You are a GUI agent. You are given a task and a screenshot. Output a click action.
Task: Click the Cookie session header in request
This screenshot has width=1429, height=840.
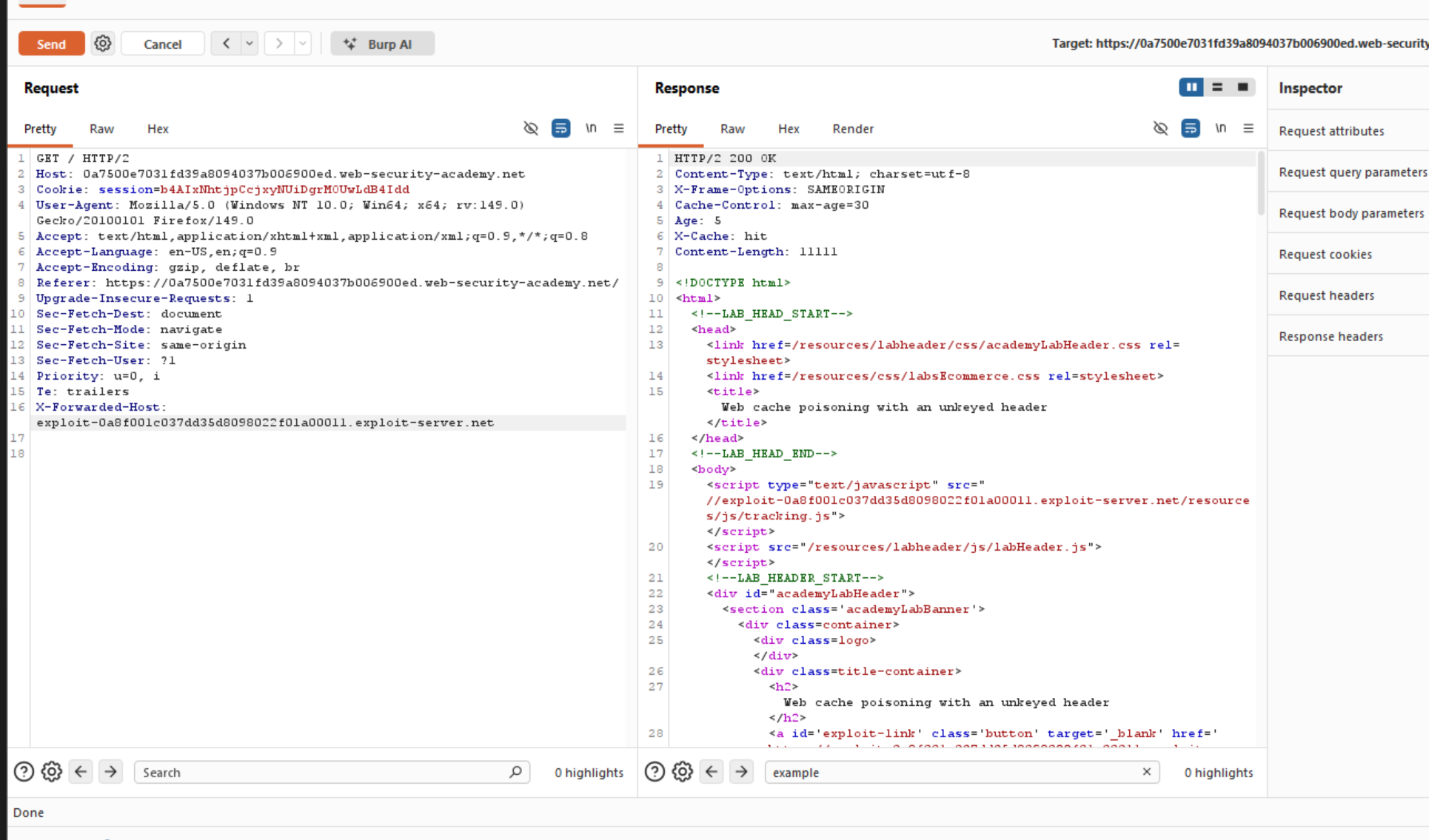[x=223, y=189]
